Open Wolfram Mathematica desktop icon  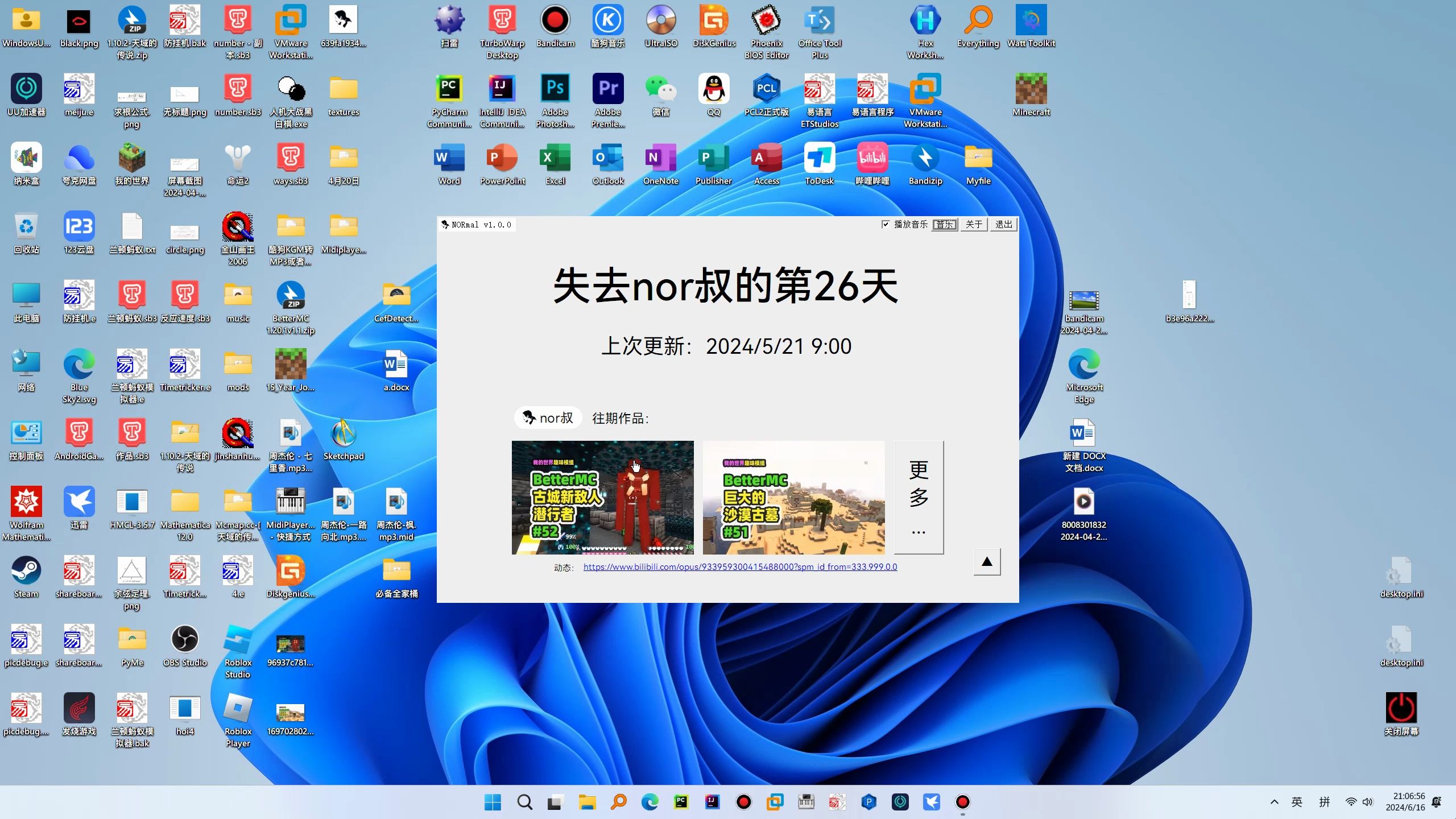[26, 514]
